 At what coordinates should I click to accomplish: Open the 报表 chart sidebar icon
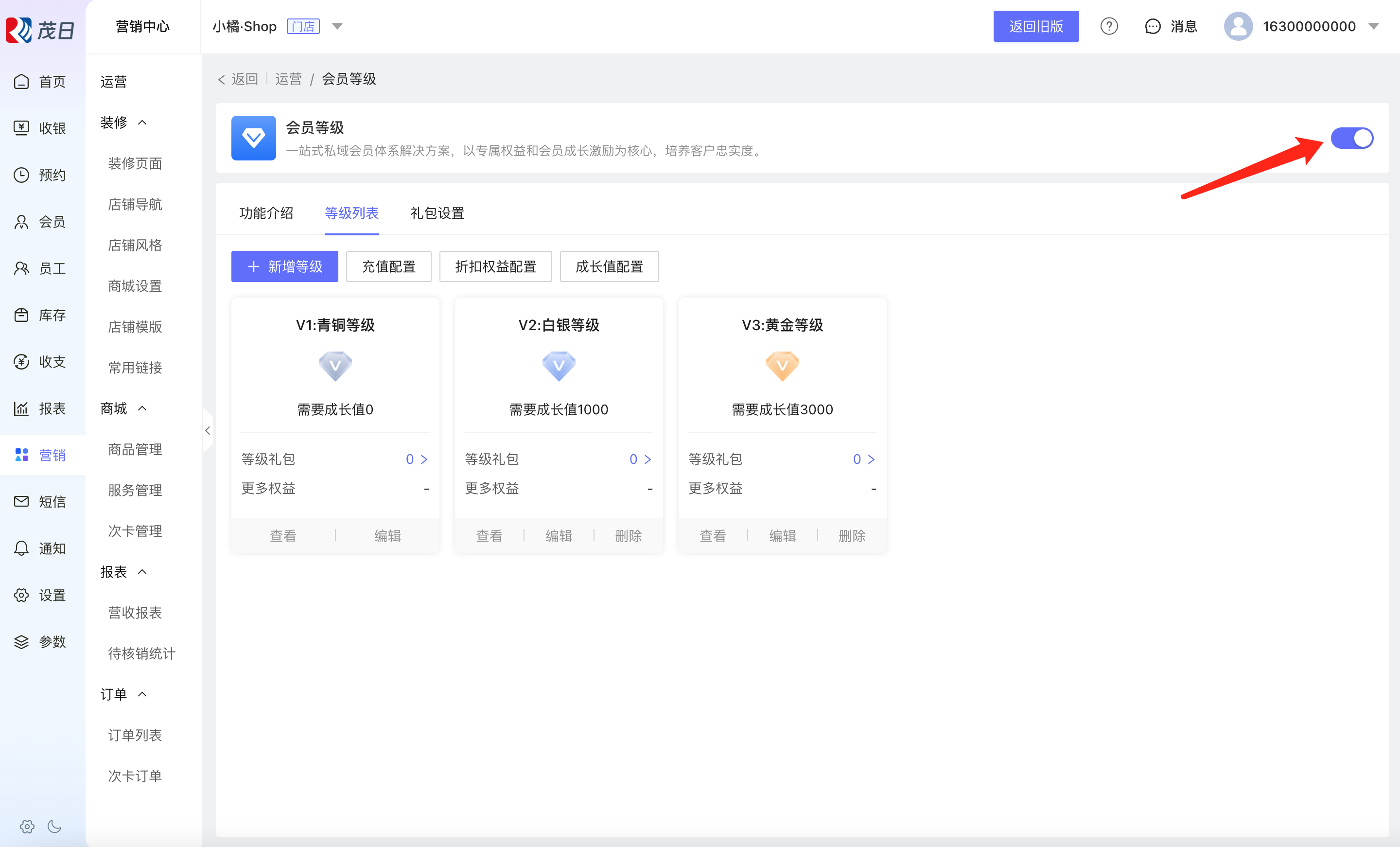(21, 408)
